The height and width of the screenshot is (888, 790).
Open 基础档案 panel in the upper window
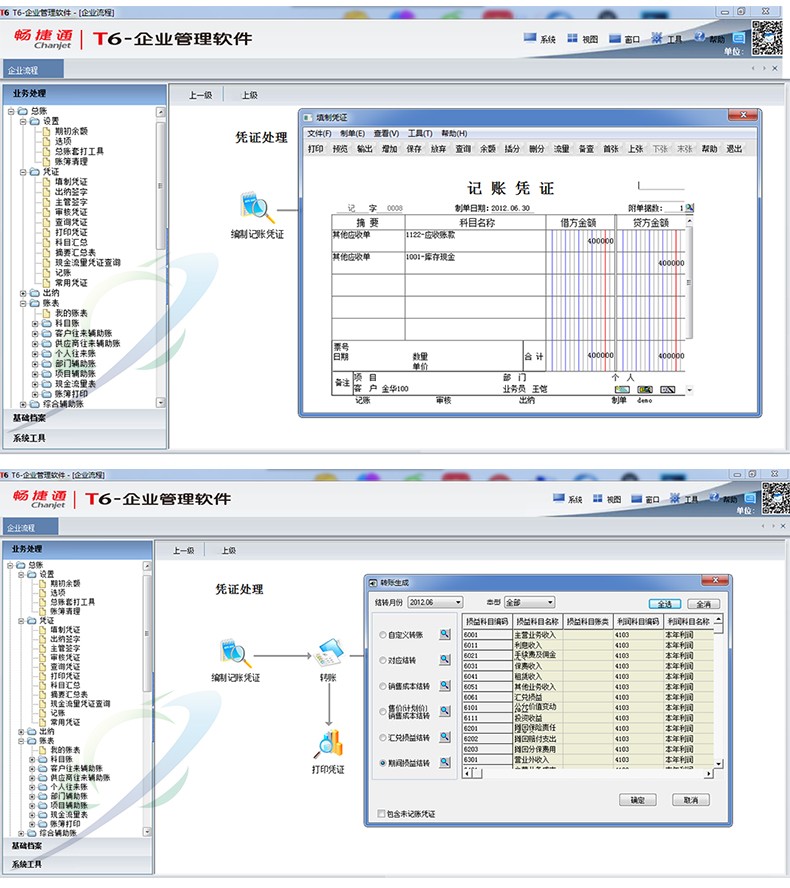point(85,418)
